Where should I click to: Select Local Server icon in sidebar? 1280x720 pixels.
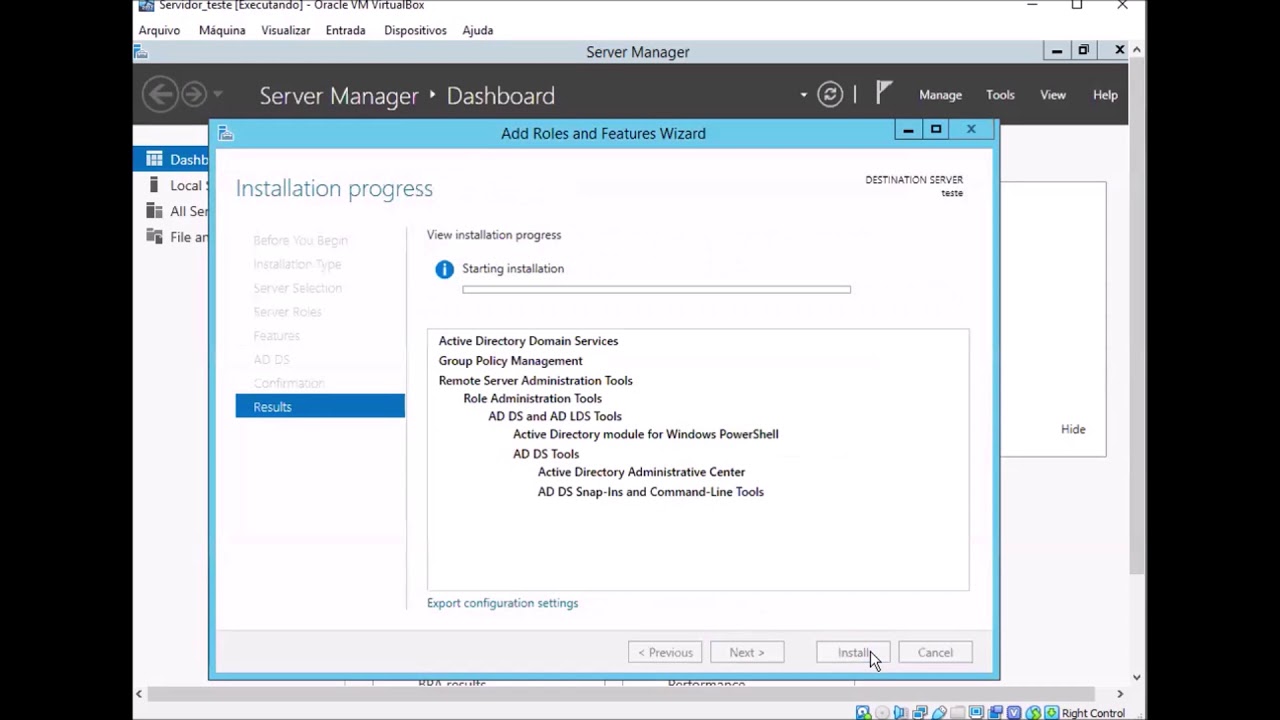click(x=154, y=185)
